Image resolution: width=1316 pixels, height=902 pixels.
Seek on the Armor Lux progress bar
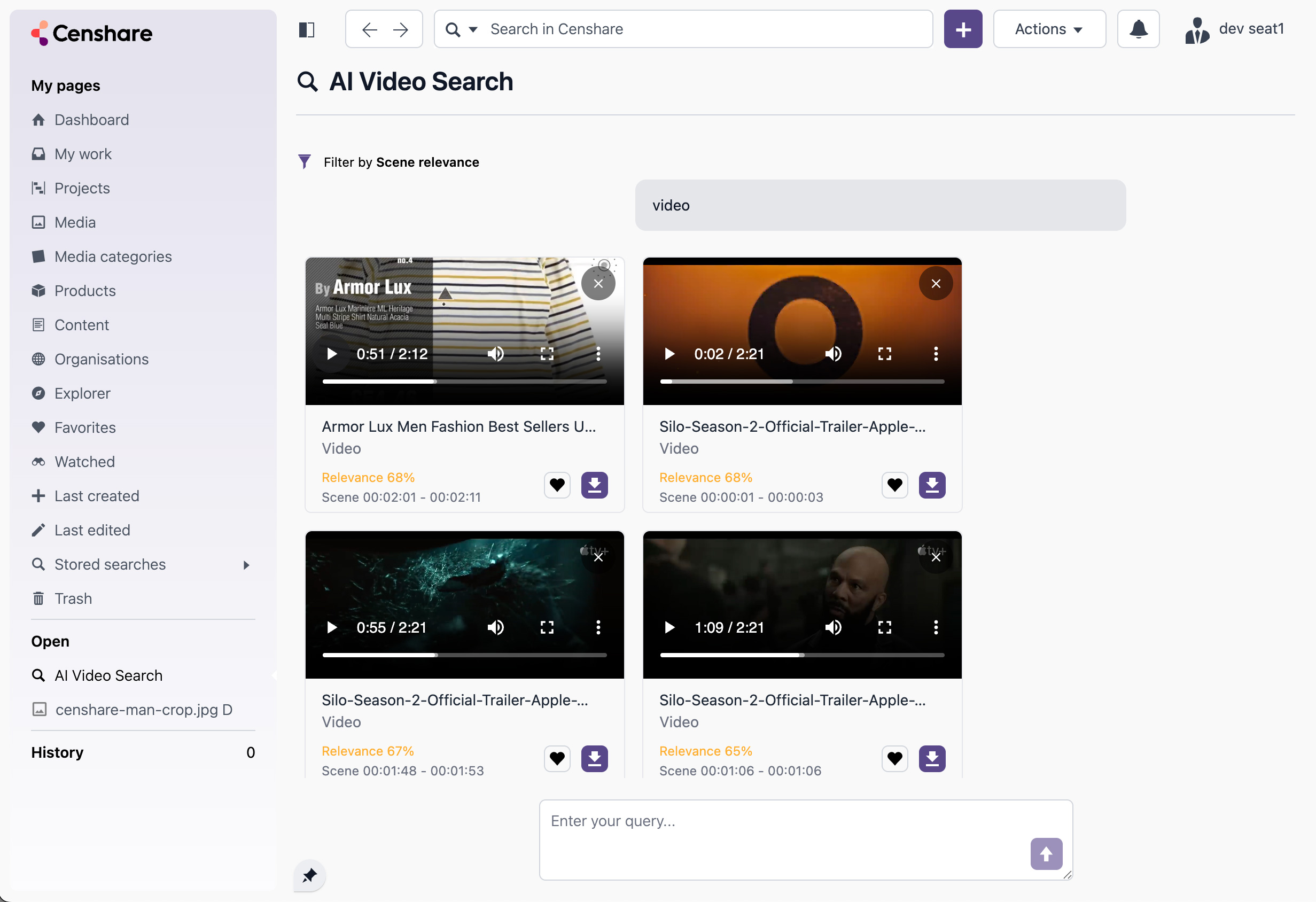(x=464, y=382)
